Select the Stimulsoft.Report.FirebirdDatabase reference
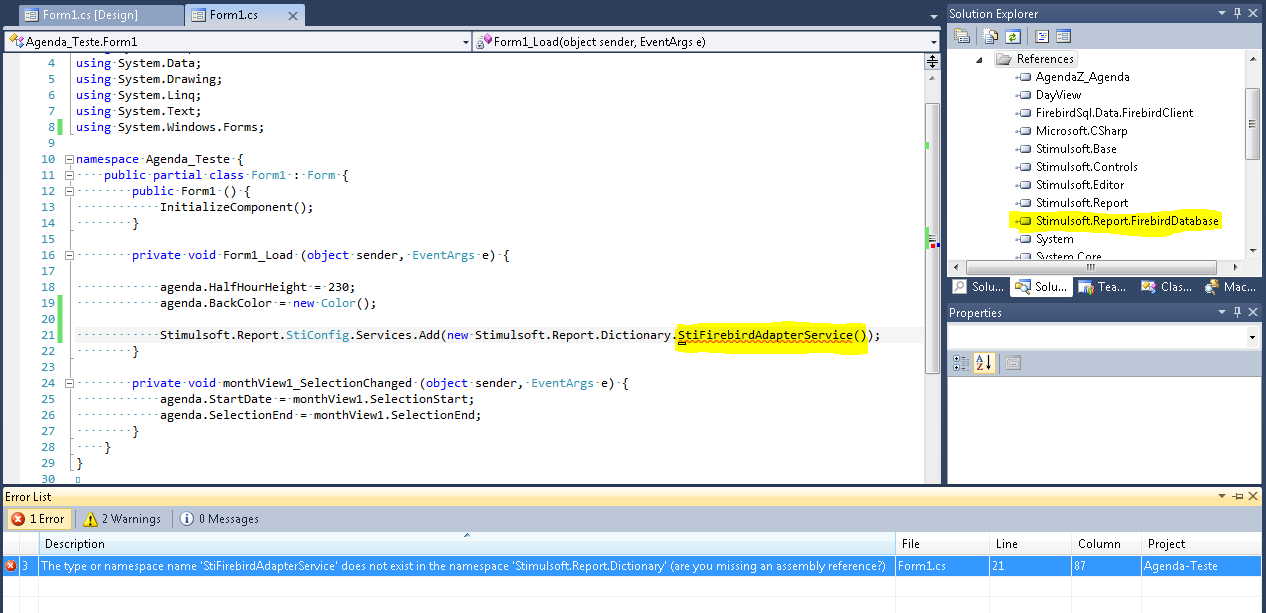This screenshot has width=1266, height=613. click(1127, 221)
